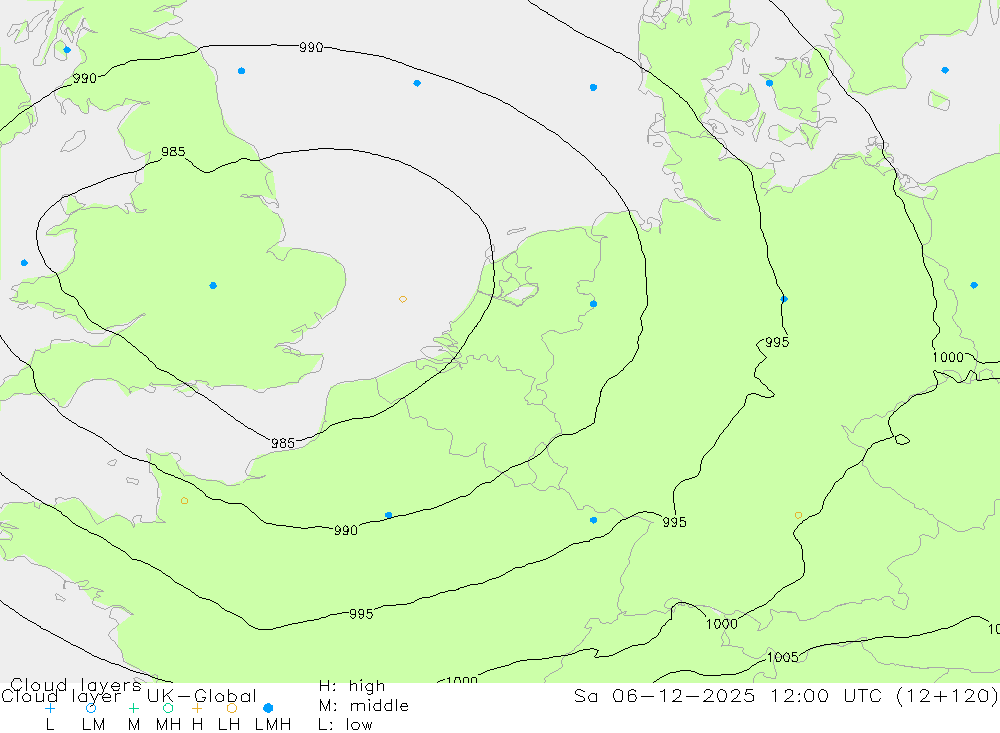Click the blue dot over the Irish Sea

24,263
